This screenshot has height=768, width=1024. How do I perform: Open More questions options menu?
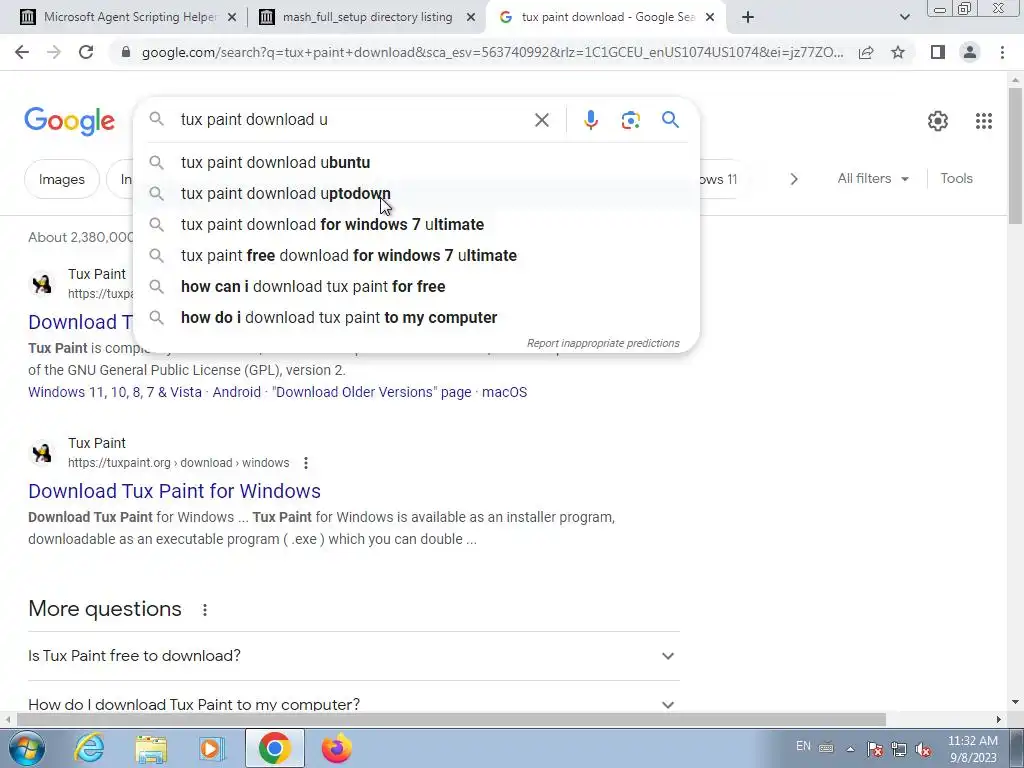click(204, 610)
